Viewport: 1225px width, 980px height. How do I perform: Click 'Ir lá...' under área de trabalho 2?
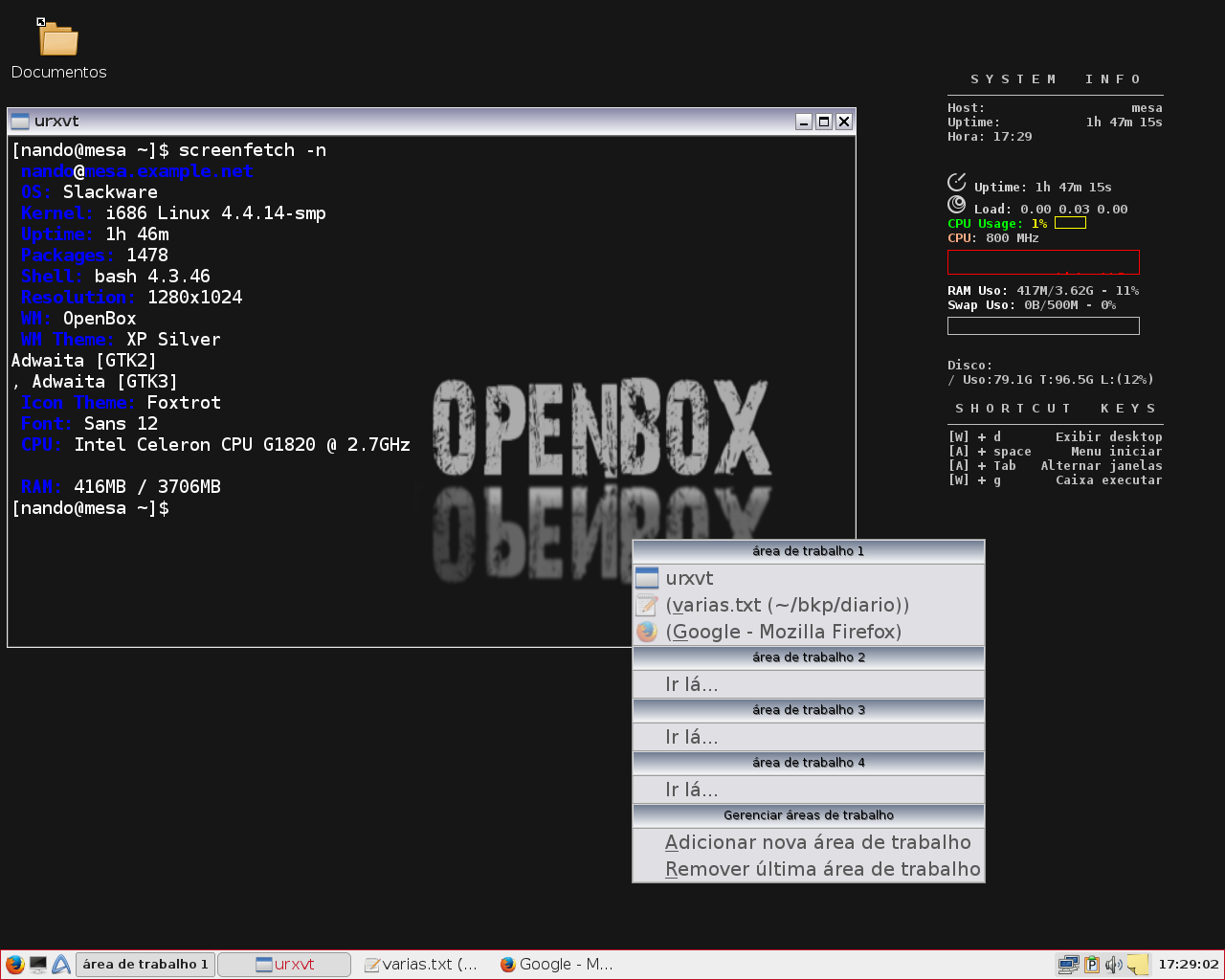tap(809, 684)
